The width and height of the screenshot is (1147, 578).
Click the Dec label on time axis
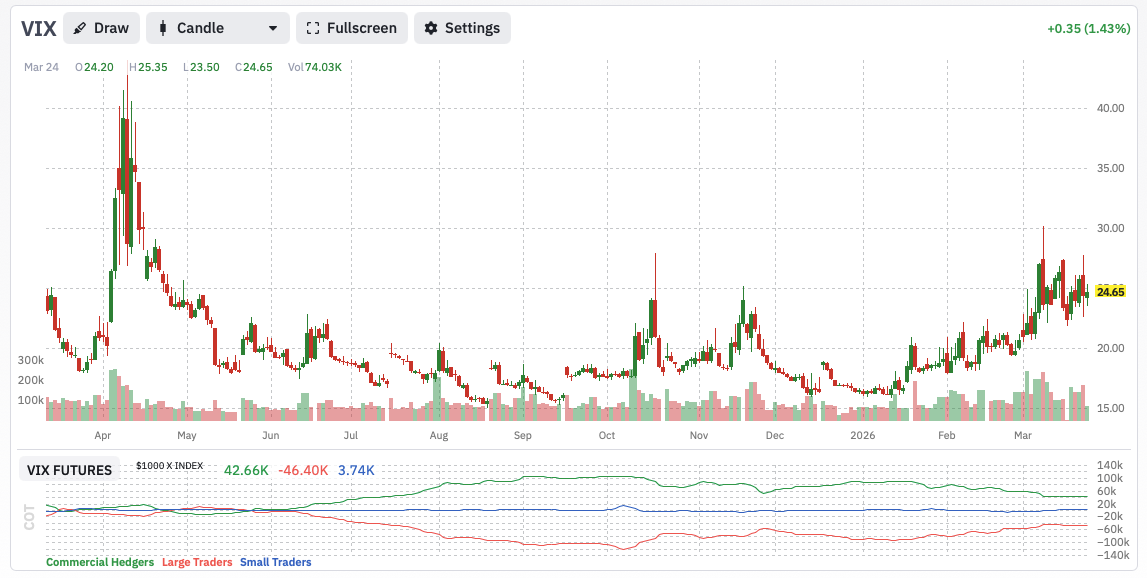click(775, 435)
